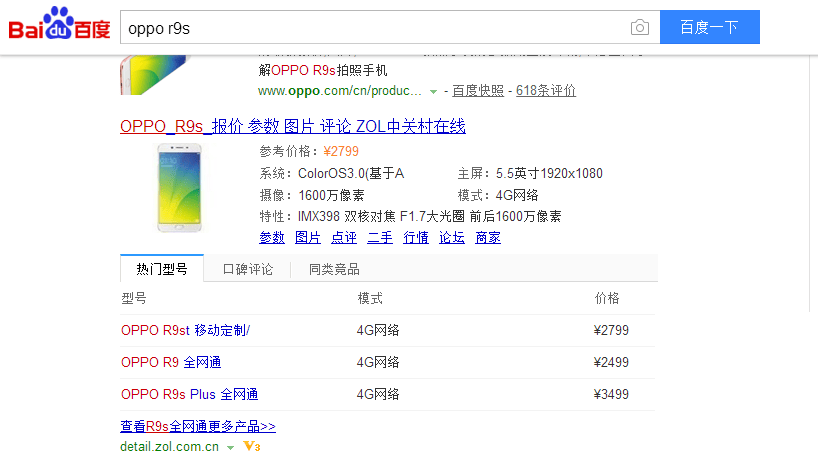Open the 618条评价 link

[546, 91]
